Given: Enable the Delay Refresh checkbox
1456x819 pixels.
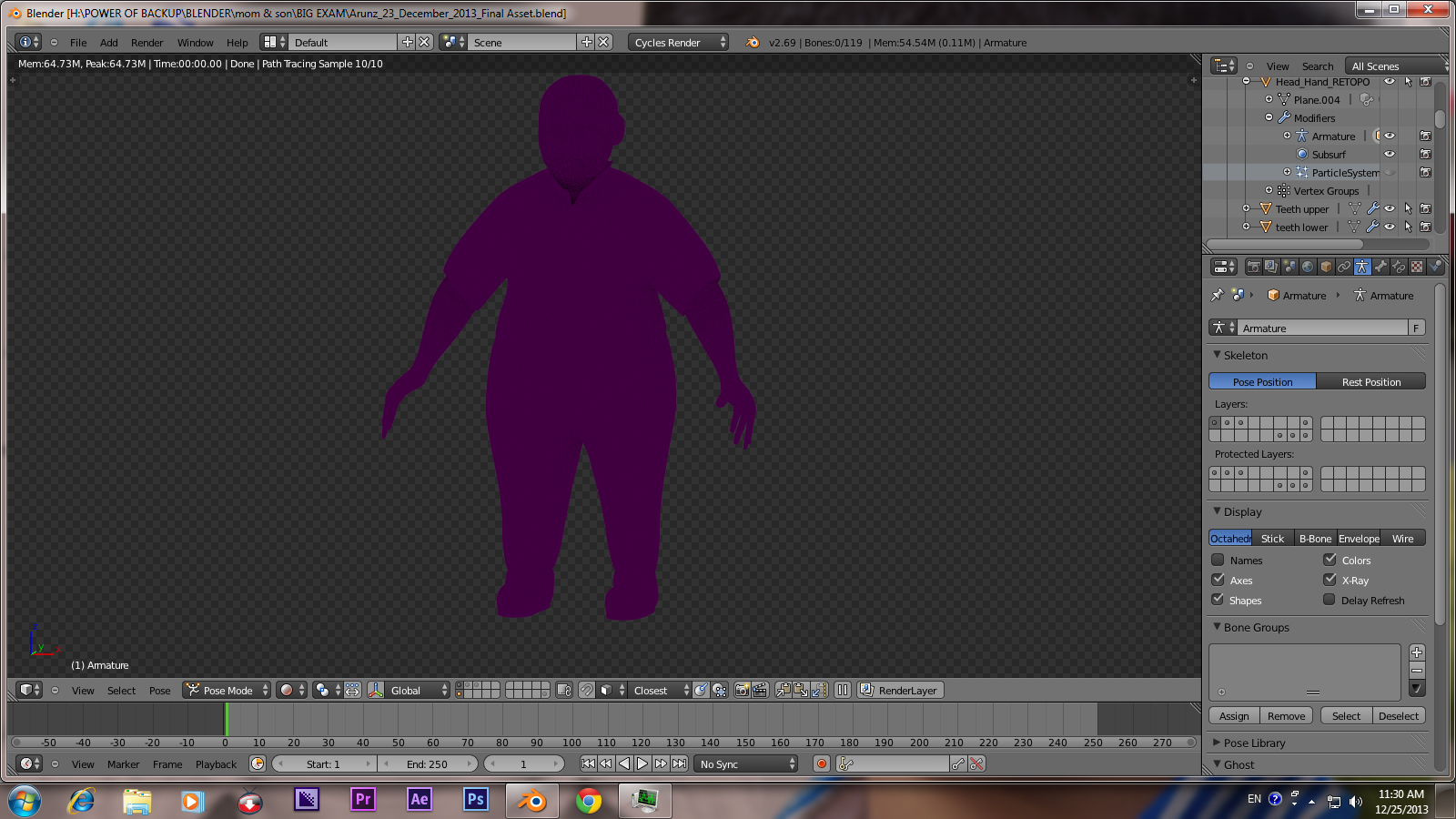Looking at the screenshot, I should click(x=1330, y=600).
